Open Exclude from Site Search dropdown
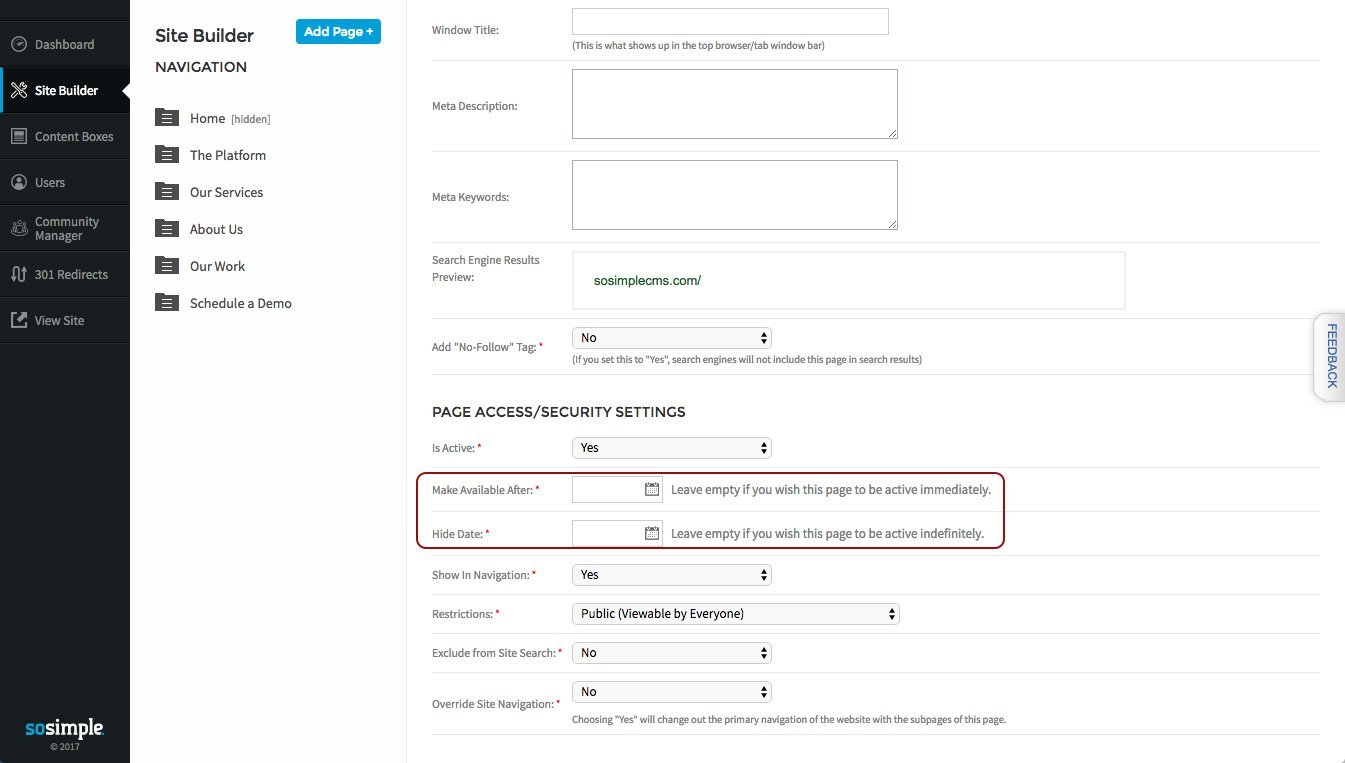The width and height of the screenshot is (1345, 763). coord(671,653)
